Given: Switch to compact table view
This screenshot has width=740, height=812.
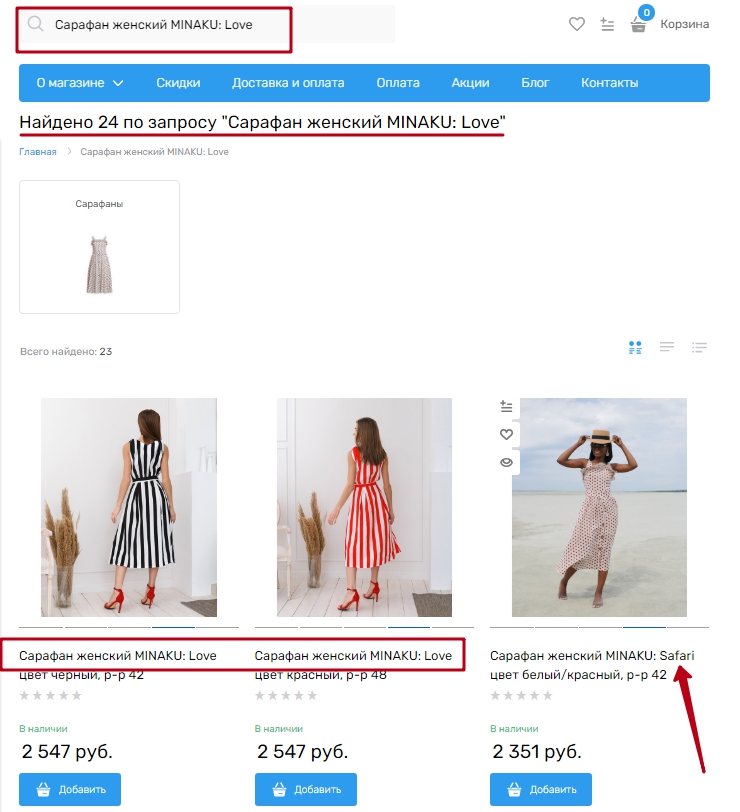Looking at the screenshot, I should click(699, 347).
